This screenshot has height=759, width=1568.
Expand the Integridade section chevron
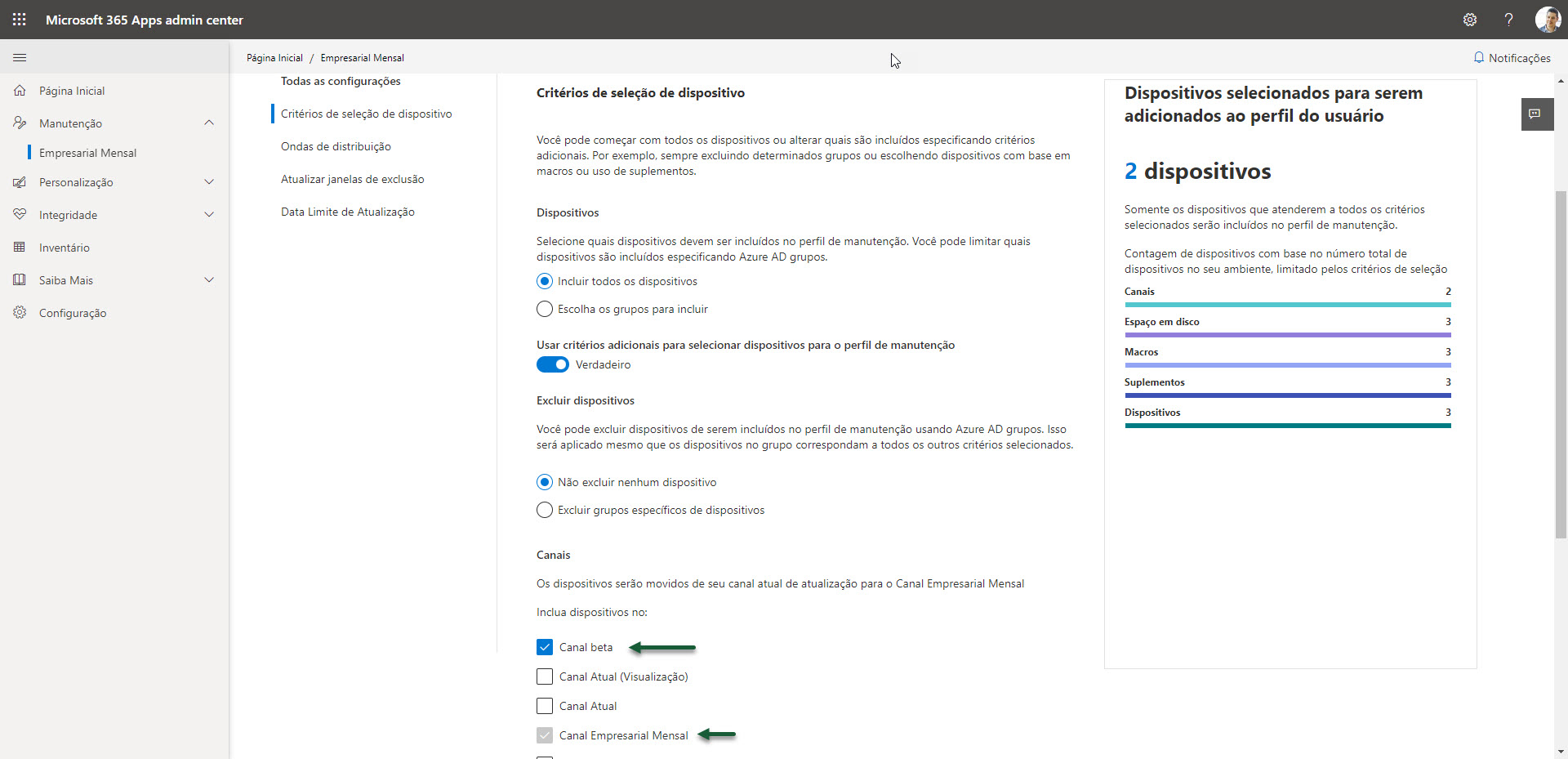[x=209, y=215]
